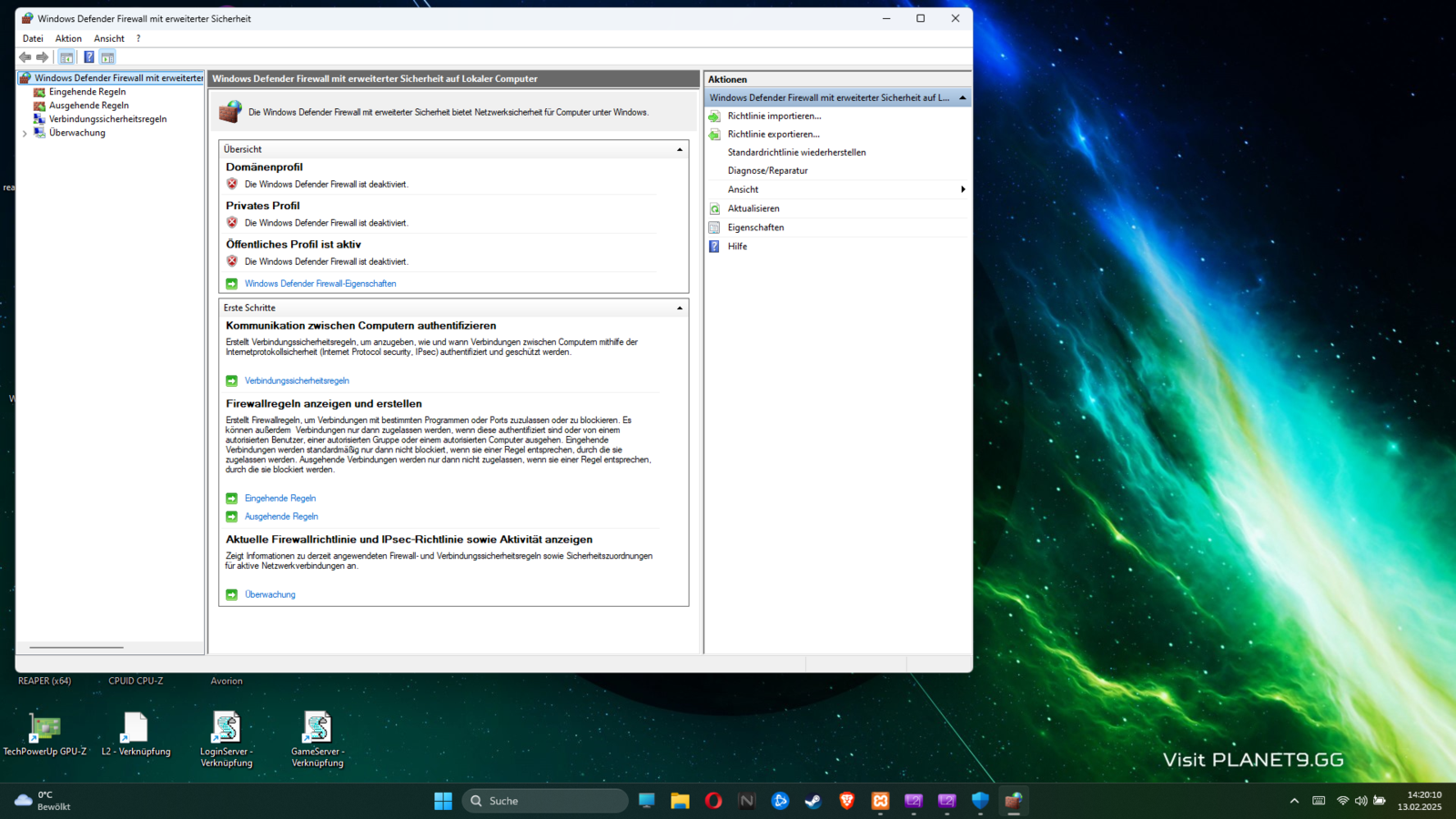Click the left pane horizontal scrollbar
Viewport: 1456px width, 819px height.
click(76, 648)
